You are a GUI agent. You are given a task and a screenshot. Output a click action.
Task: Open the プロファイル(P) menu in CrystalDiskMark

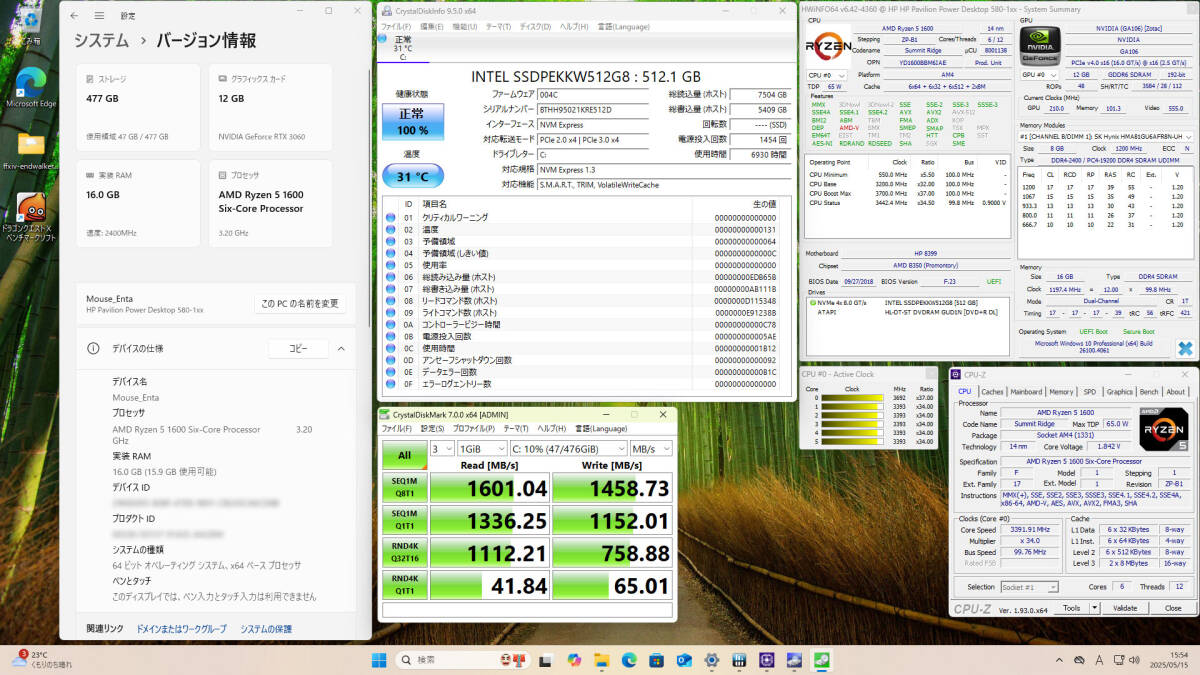(x=473, y=428)
